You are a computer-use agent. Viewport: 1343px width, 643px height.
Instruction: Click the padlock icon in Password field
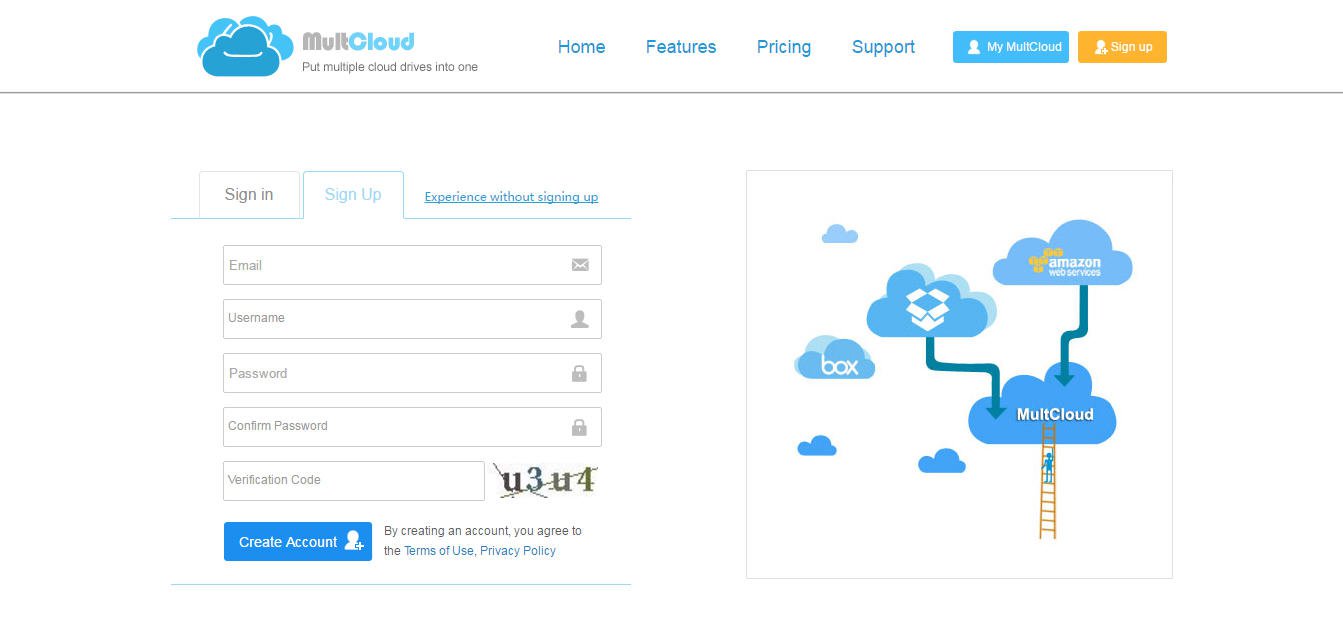tap(579, 373)
